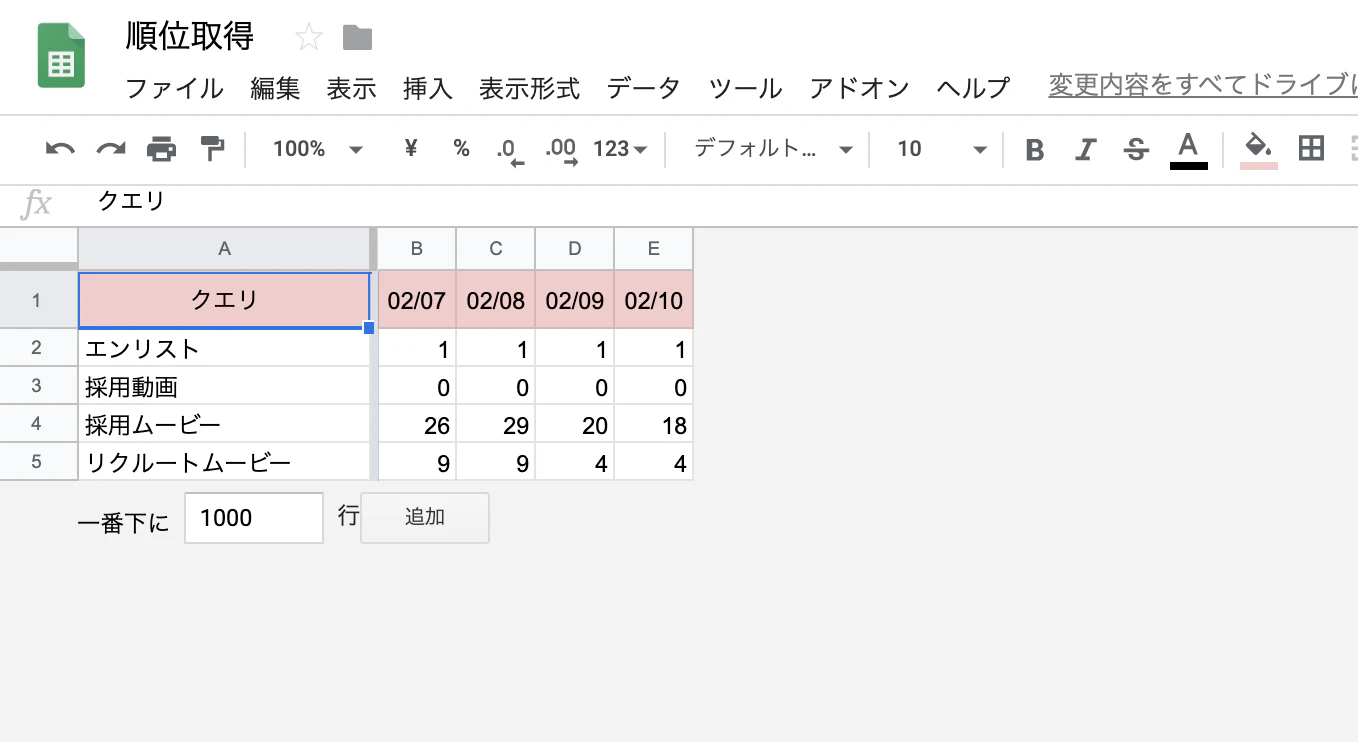Open the 挿入 menu
This screenshot has width=1358, height=742.
[428, 88]
